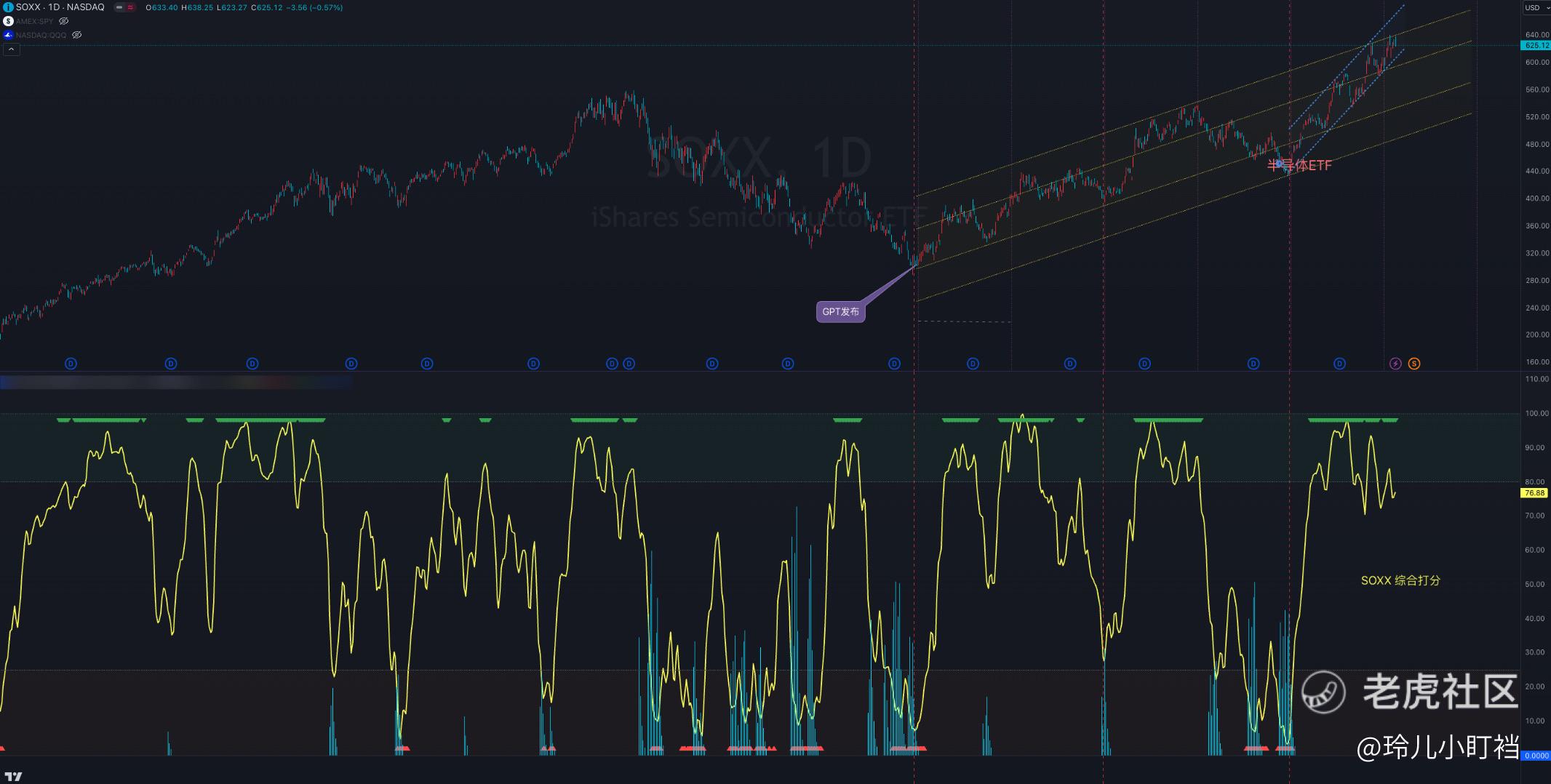Screen dimensions: 1551x784
Task: Open the leftmost dividend D marker
Action: click(x=71, y=364)
